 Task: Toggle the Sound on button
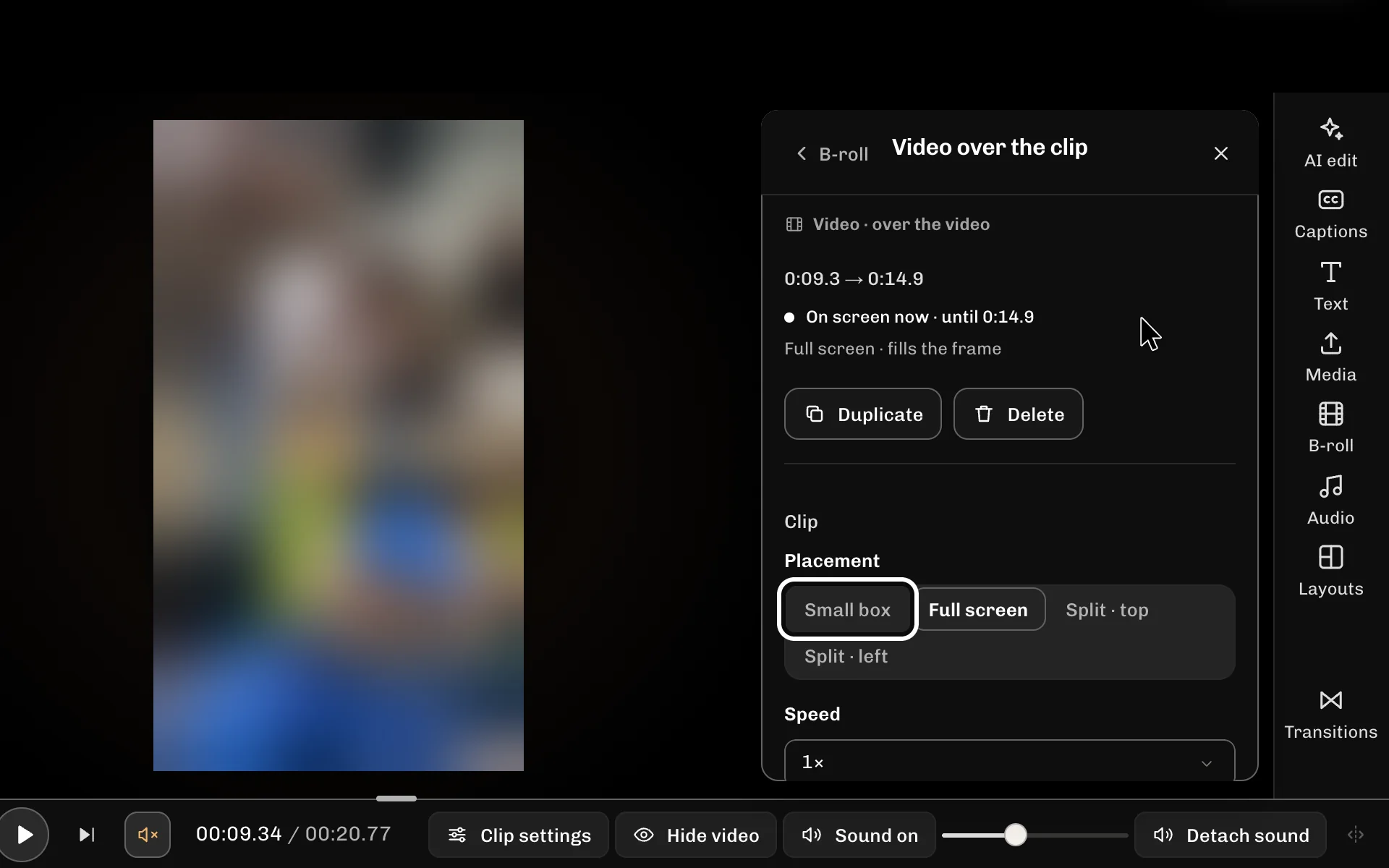point(859,835)
